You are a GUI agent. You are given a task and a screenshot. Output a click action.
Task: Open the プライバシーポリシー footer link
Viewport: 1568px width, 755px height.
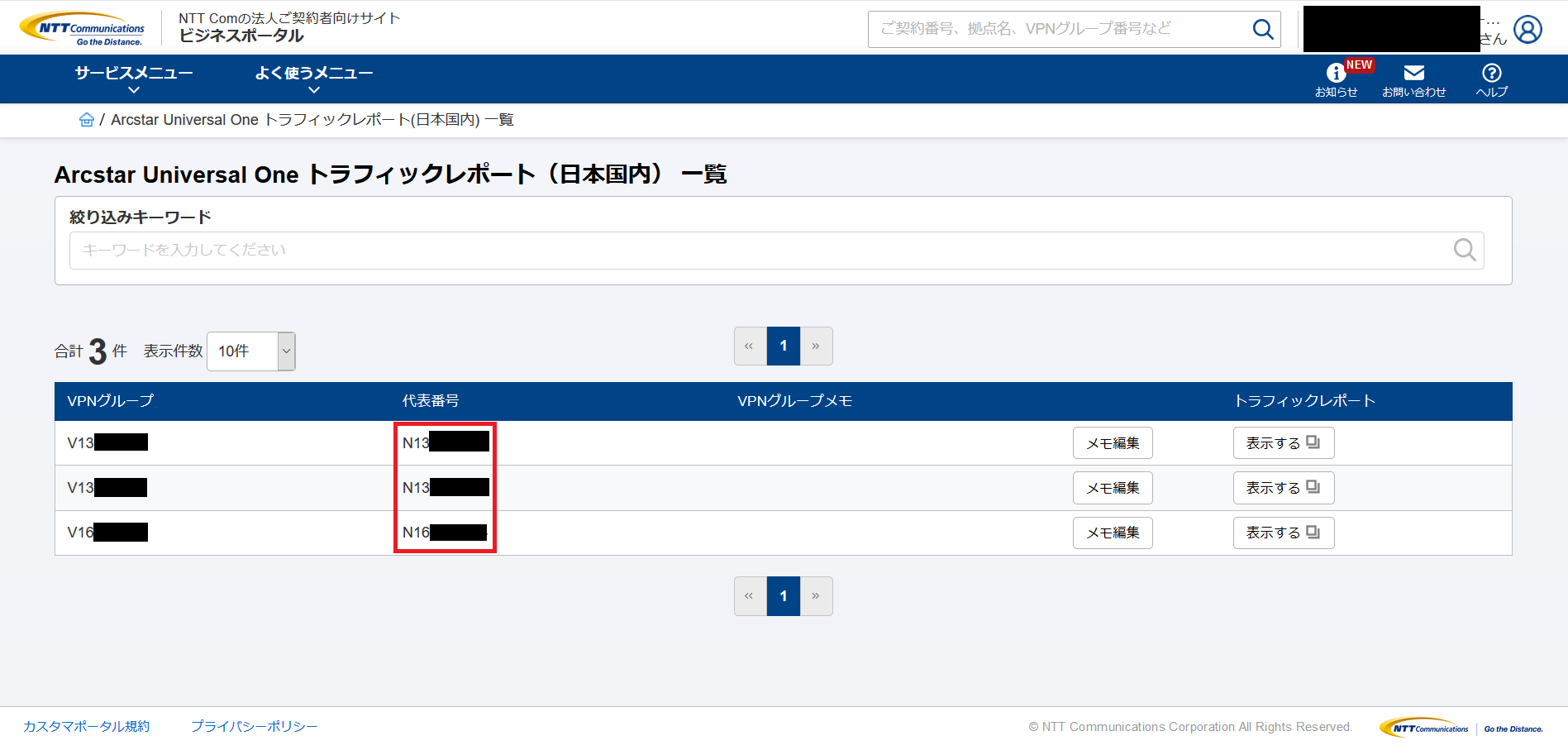coord(255,726)
